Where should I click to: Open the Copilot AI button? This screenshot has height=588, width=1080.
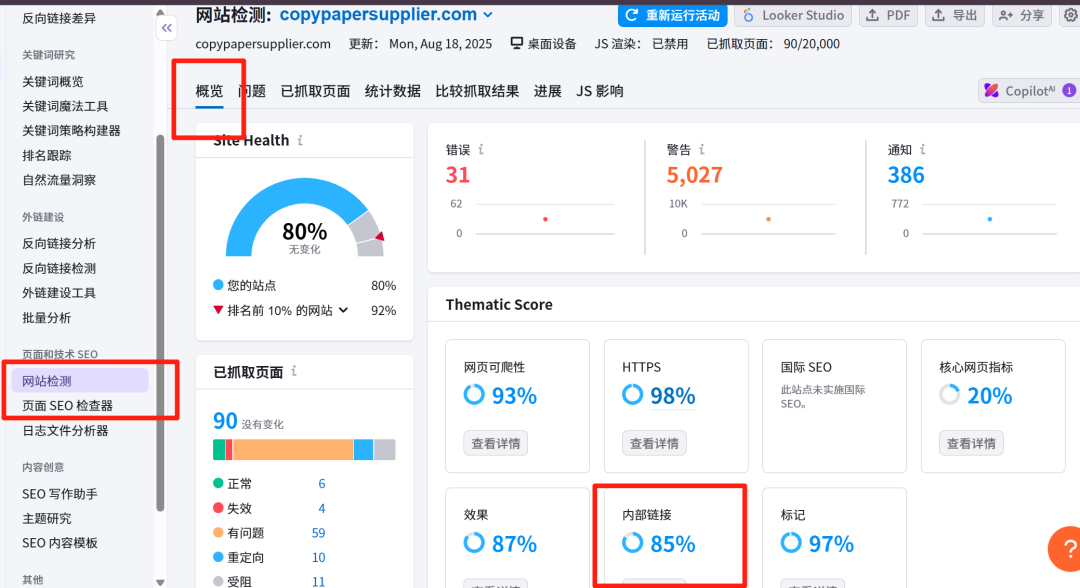pos(1029,91)
